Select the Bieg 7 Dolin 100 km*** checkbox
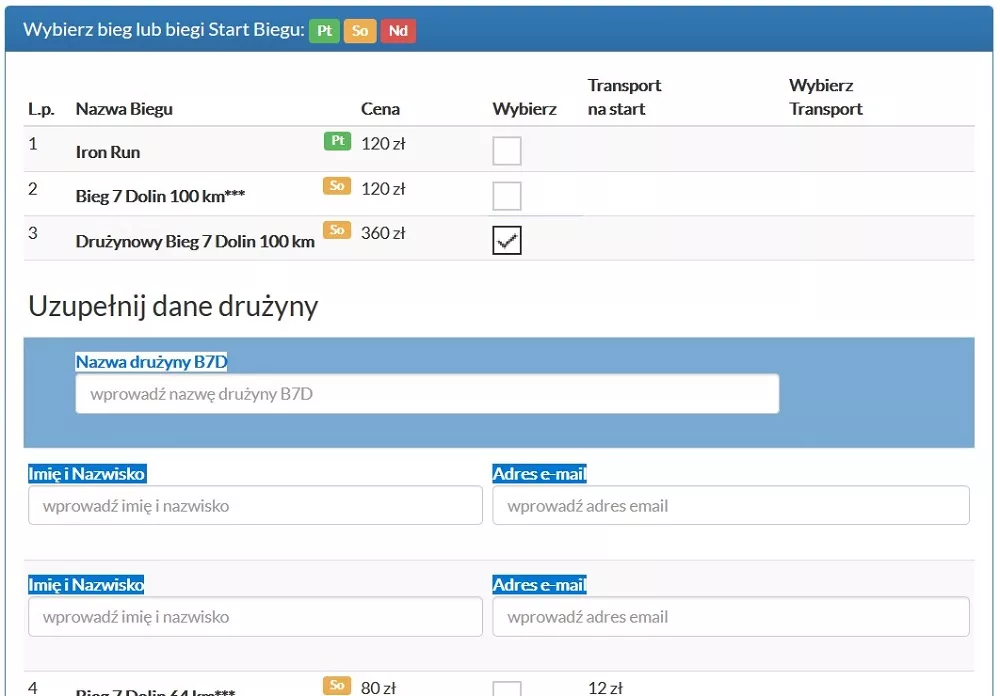Image resolution: width=1000 pixels, height=696 pixels. coord(507,196)
